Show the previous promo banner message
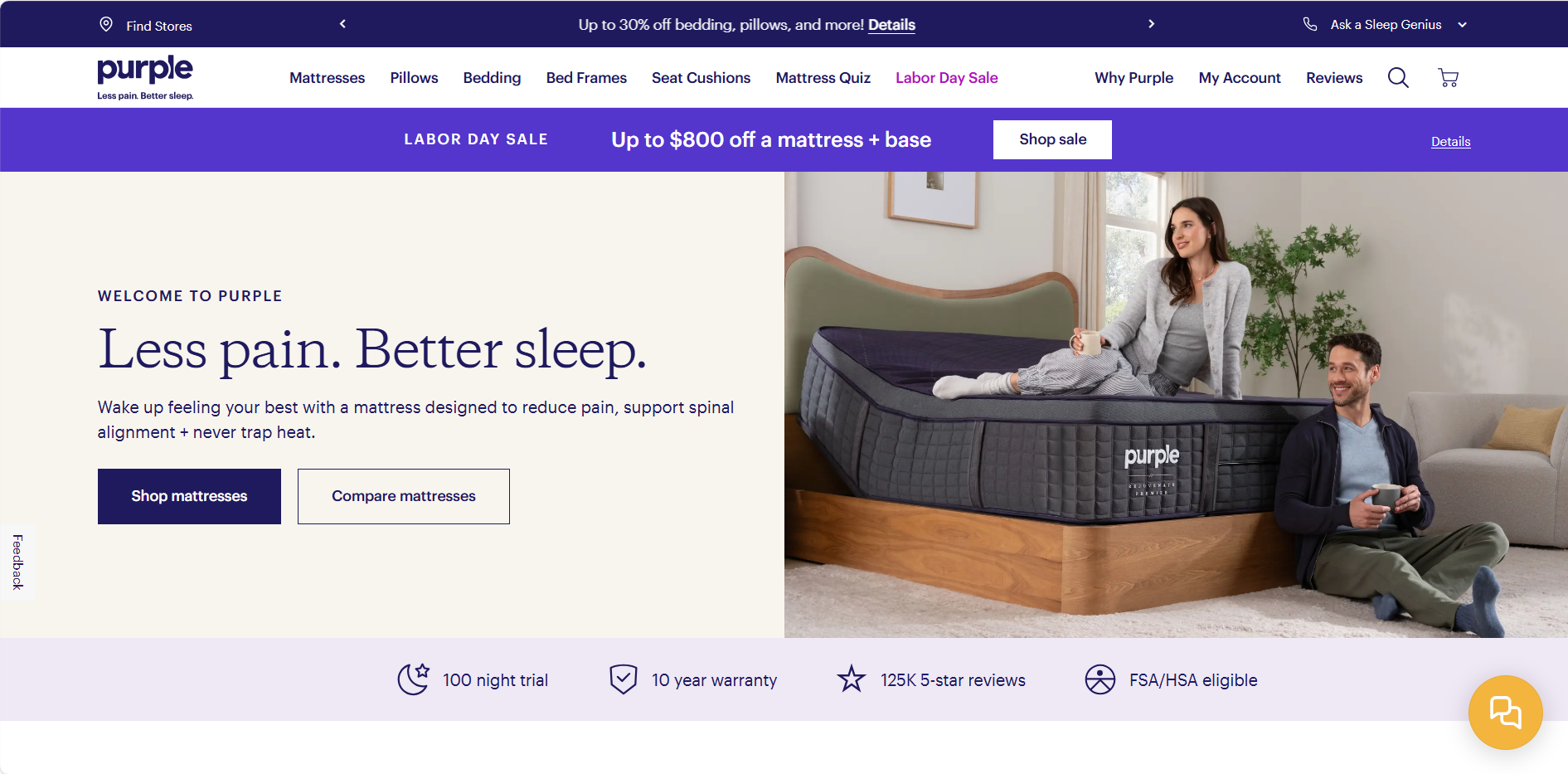This screenshot has height=774, width=1568. pyautogui.click(x=342, y=24)
